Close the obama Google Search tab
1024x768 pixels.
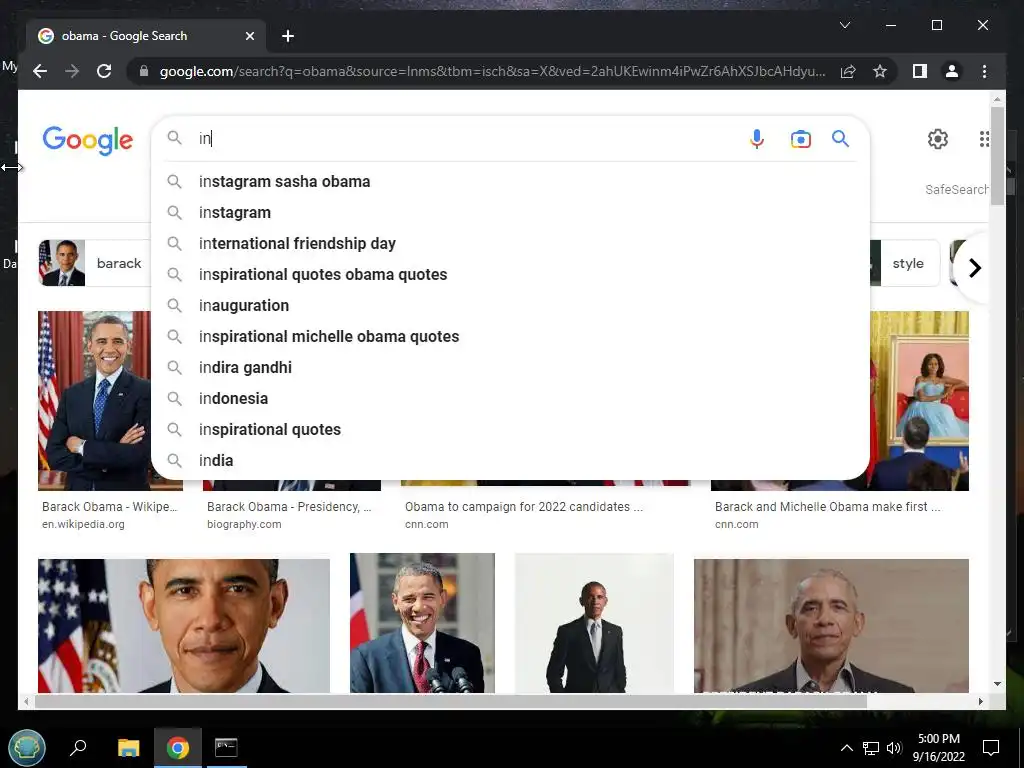[x=249, y=36]
